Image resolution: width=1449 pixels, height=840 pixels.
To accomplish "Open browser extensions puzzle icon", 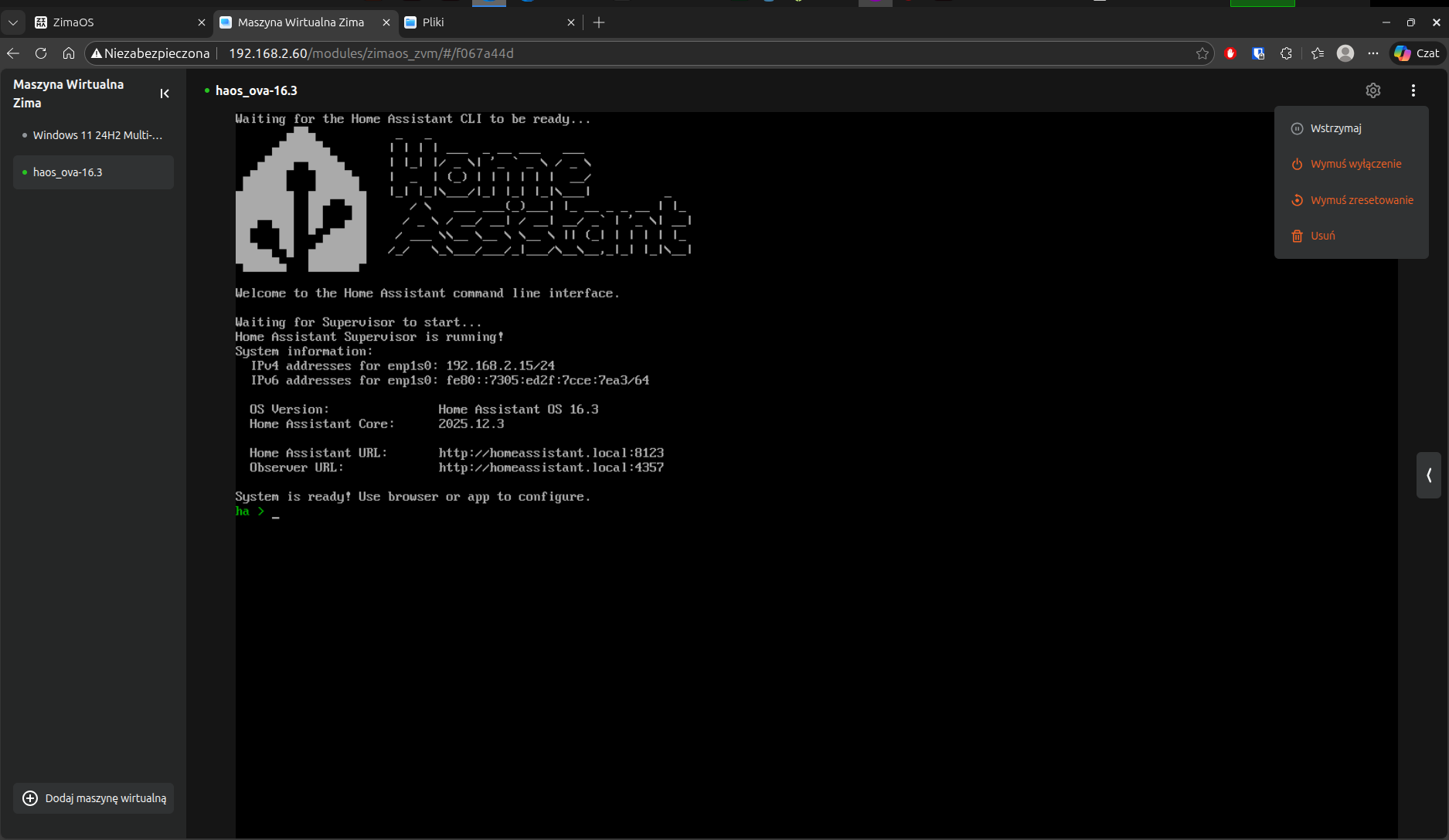I will click(x=1286, y=53).
